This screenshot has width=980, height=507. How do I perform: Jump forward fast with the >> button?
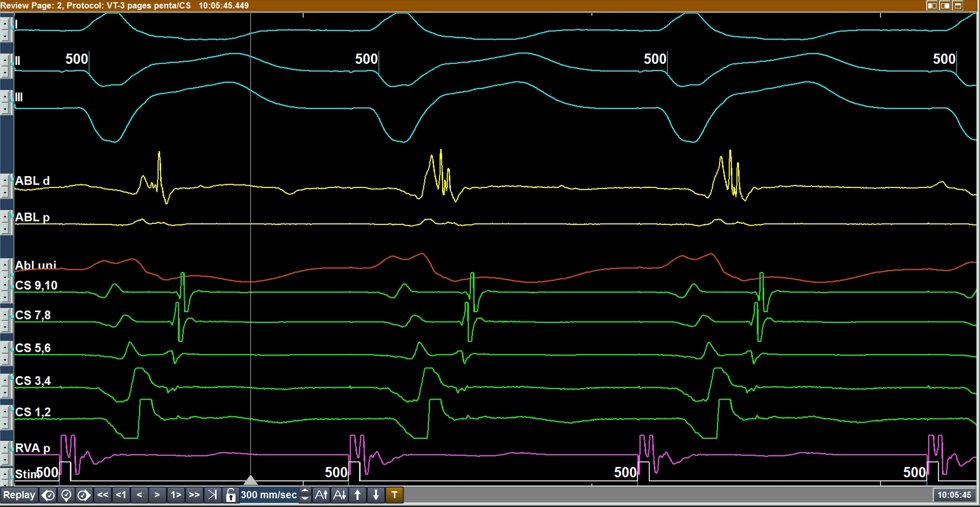[x=194, y=495]
